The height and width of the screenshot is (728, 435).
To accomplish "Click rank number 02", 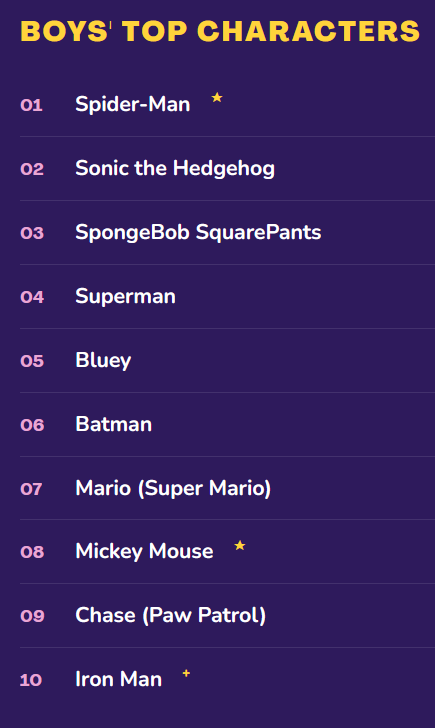I will tap(32, 169).
